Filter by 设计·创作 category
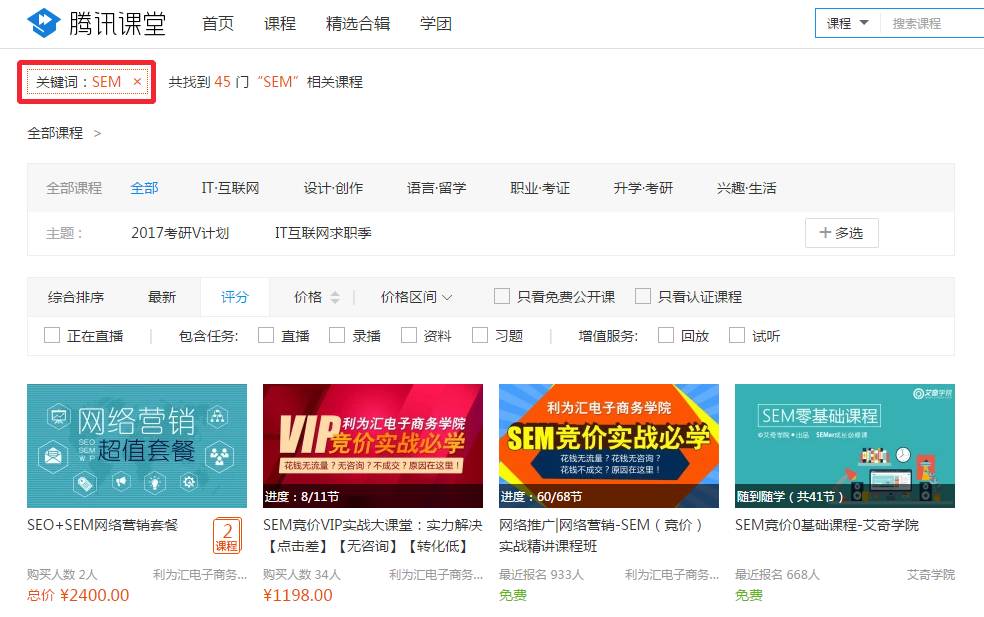 [333, 188]
